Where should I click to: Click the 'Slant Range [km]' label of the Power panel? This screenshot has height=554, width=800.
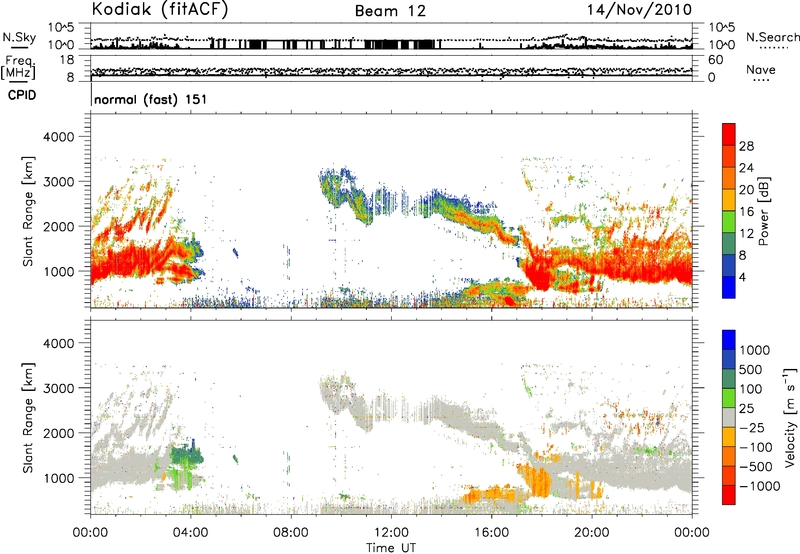(x=28, y=211)
